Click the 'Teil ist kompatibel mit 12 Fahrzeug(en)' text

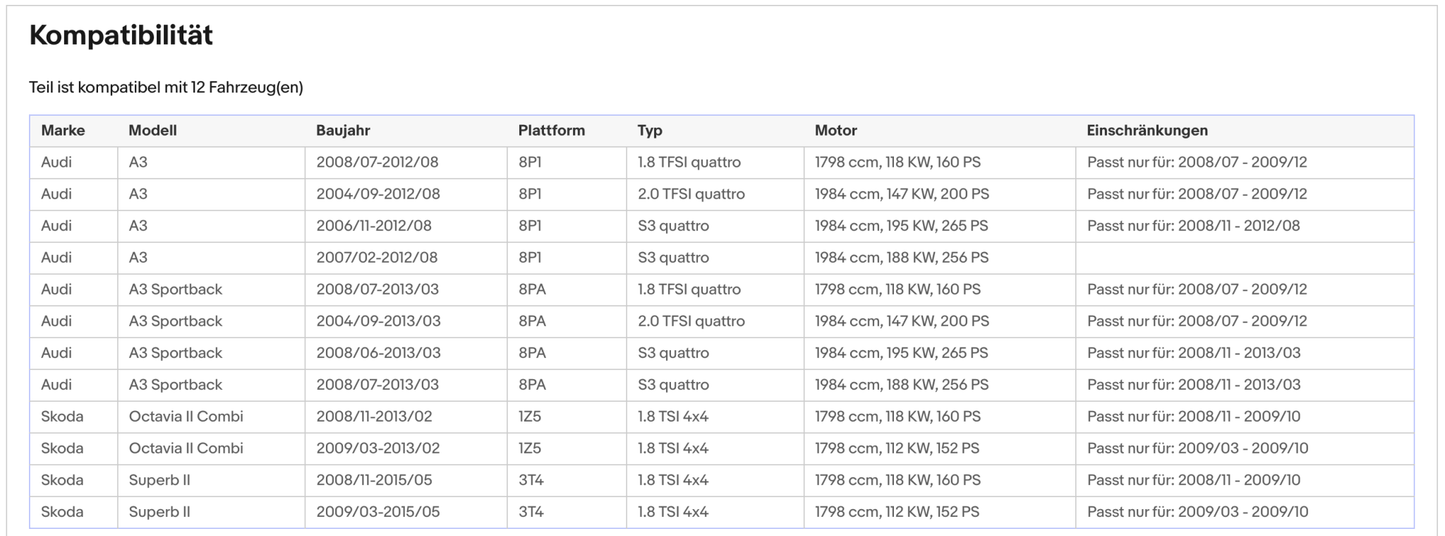pyautogui.click(x=166, y=87)
